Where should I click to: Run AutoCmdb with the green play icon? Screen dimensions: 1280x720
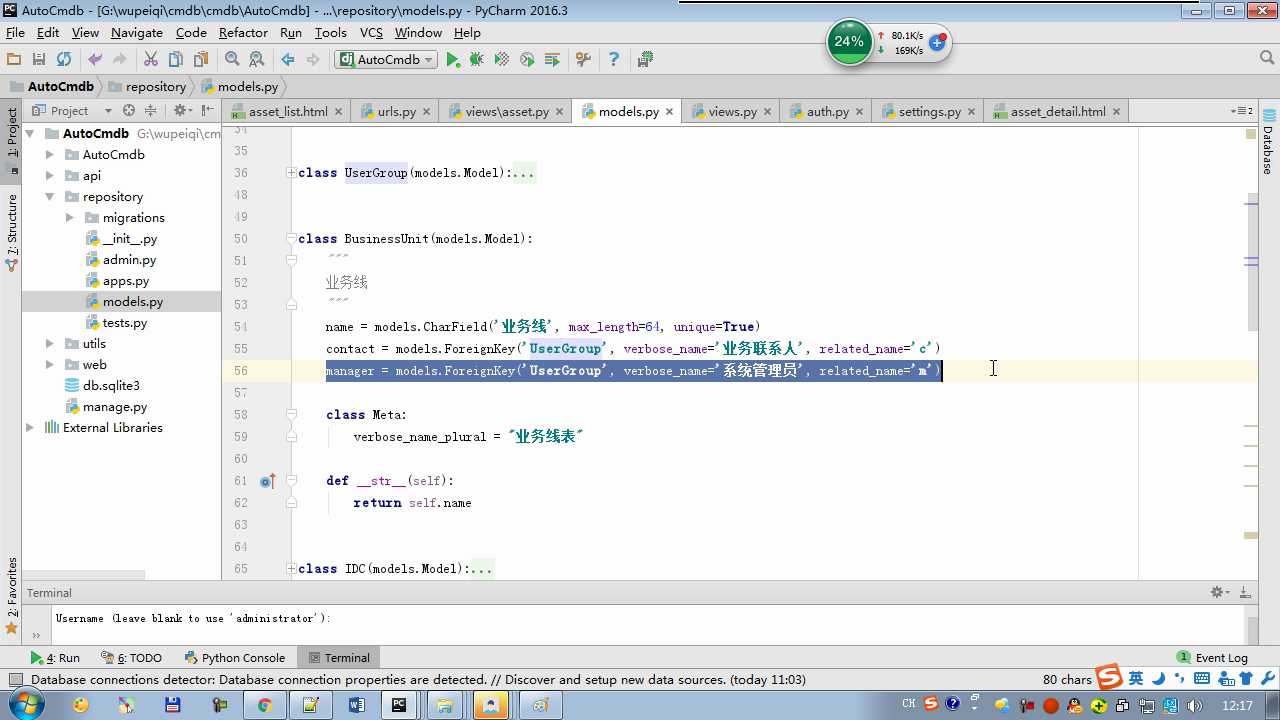coord(453,60)
